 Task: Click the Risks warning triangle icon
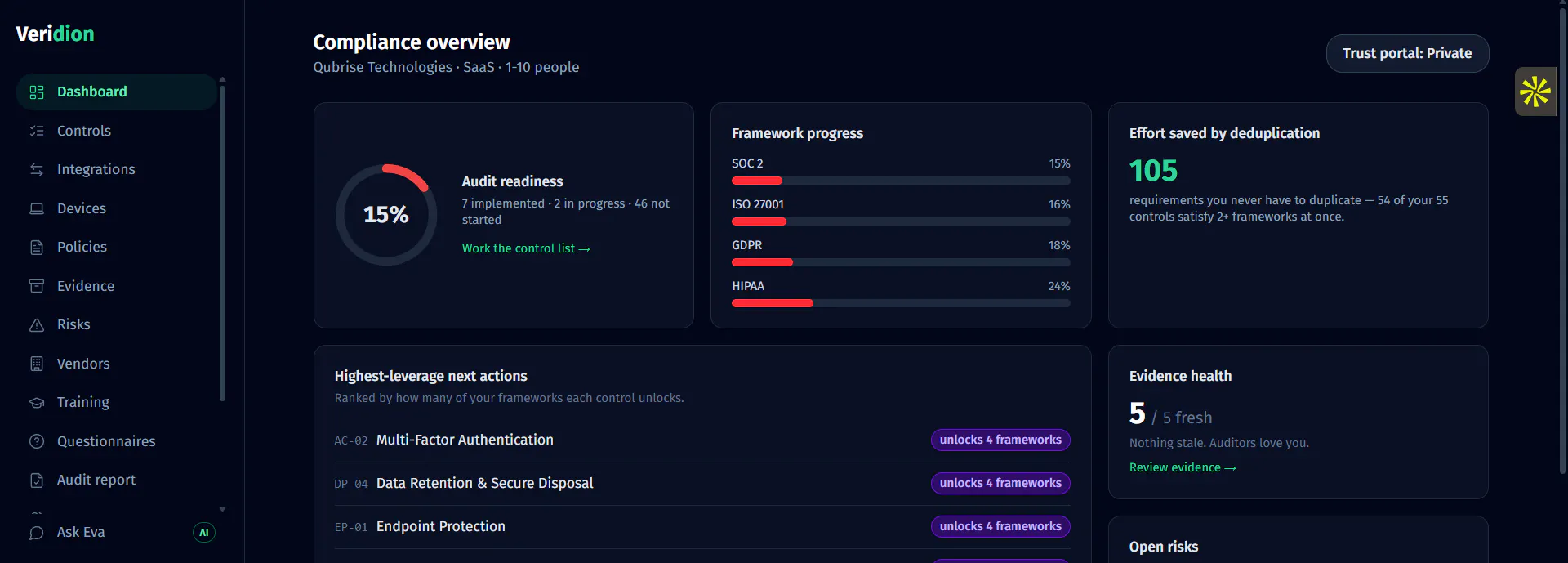tap(37, 325)
